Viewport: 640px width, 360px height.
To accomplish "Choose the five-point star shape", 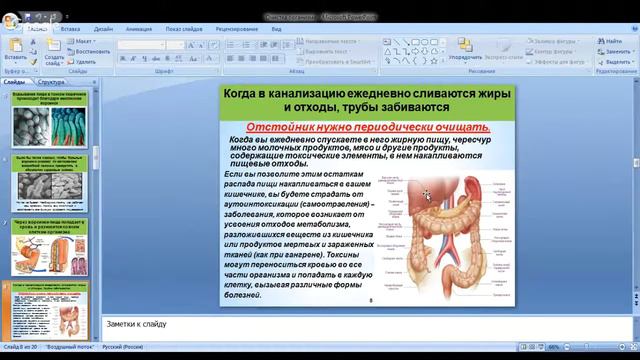I will click(x=434, y=61).
